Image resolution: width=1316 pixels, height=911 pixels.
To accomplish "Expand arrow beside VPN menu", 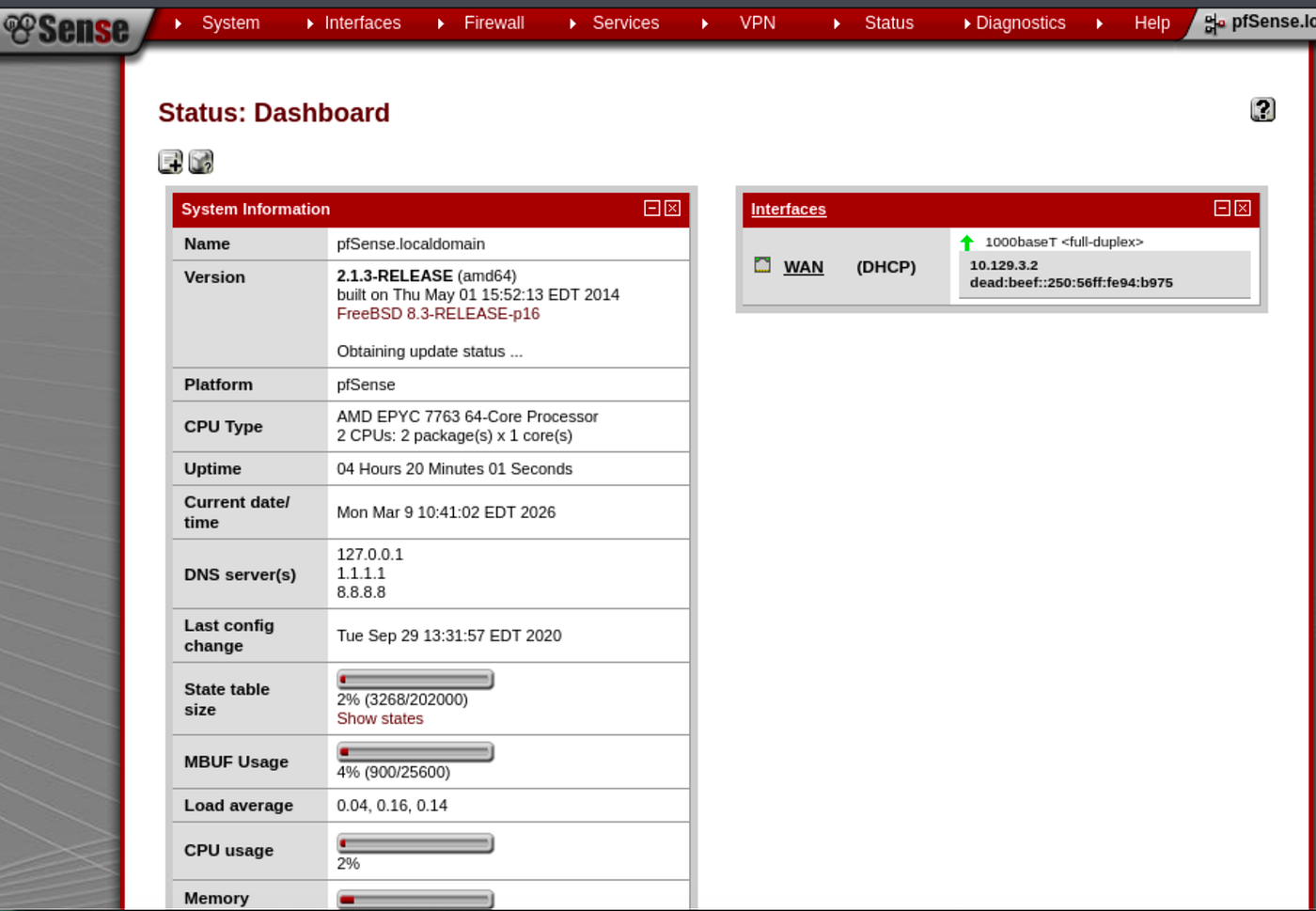I will [705, 24].
